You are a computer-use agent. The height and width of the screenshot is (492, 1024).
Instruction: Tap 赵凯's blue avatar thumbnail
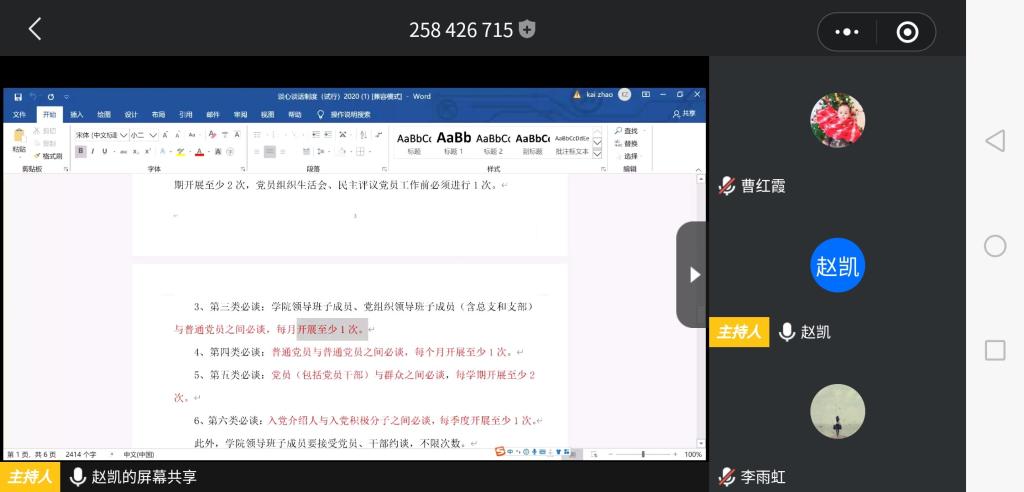click(837, 265)
